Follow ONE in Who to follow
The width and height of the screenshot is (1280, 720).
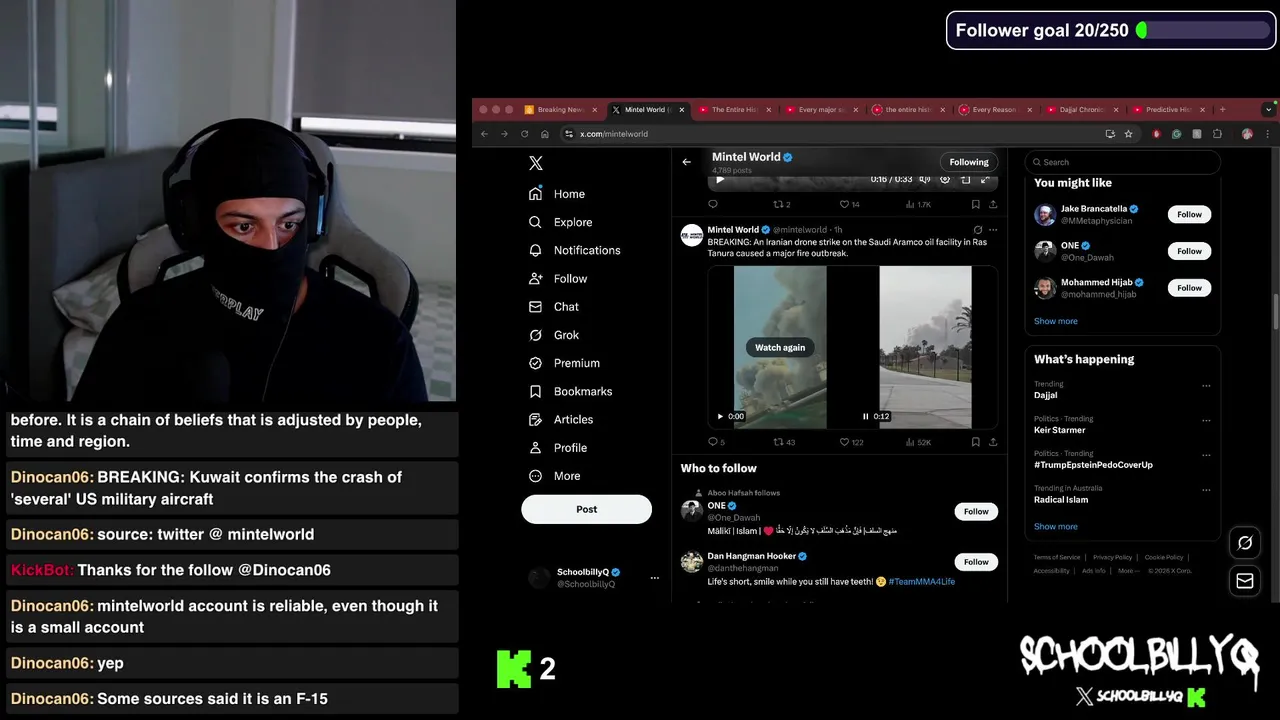[x=976, y=511]
